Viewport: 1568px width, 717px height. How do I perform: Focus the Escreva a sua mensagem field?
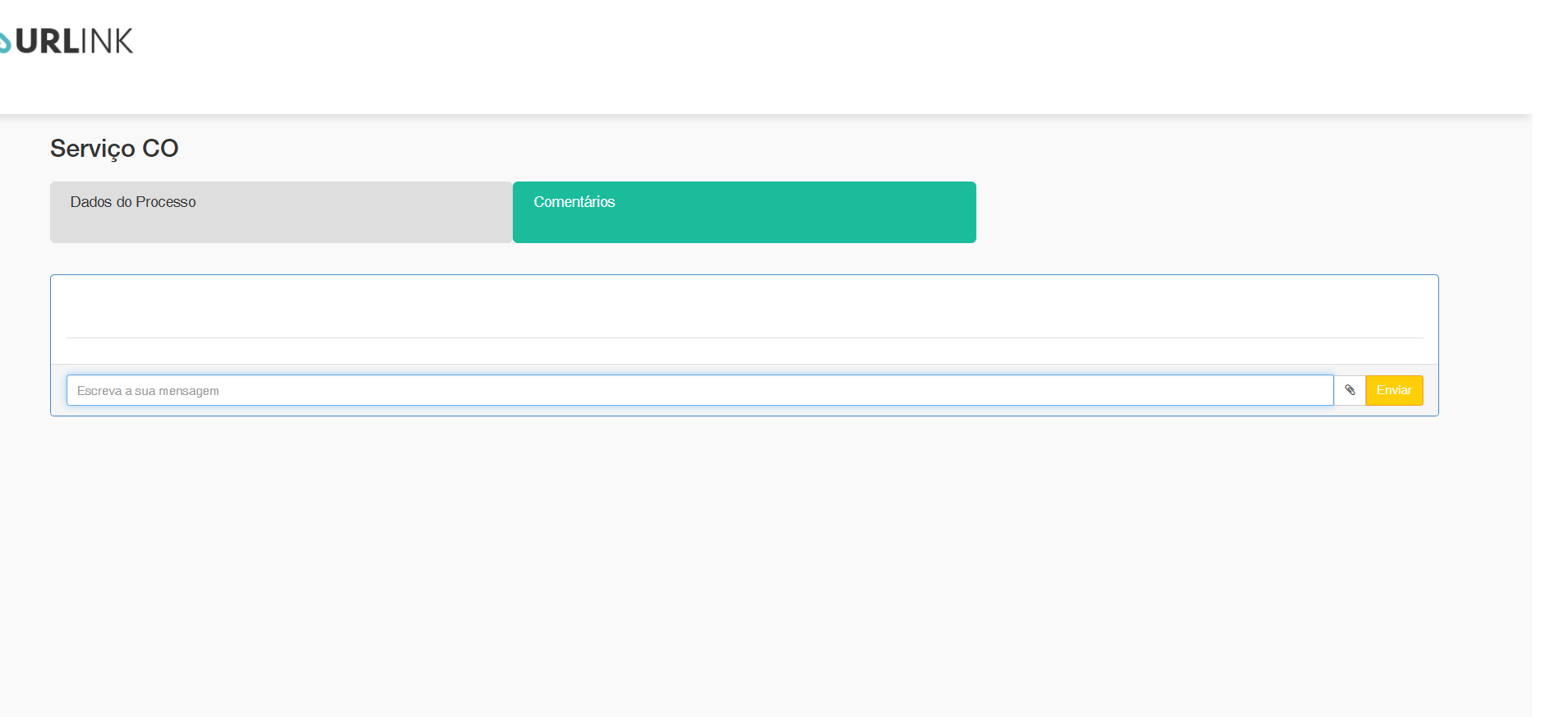tap(700, 390)
